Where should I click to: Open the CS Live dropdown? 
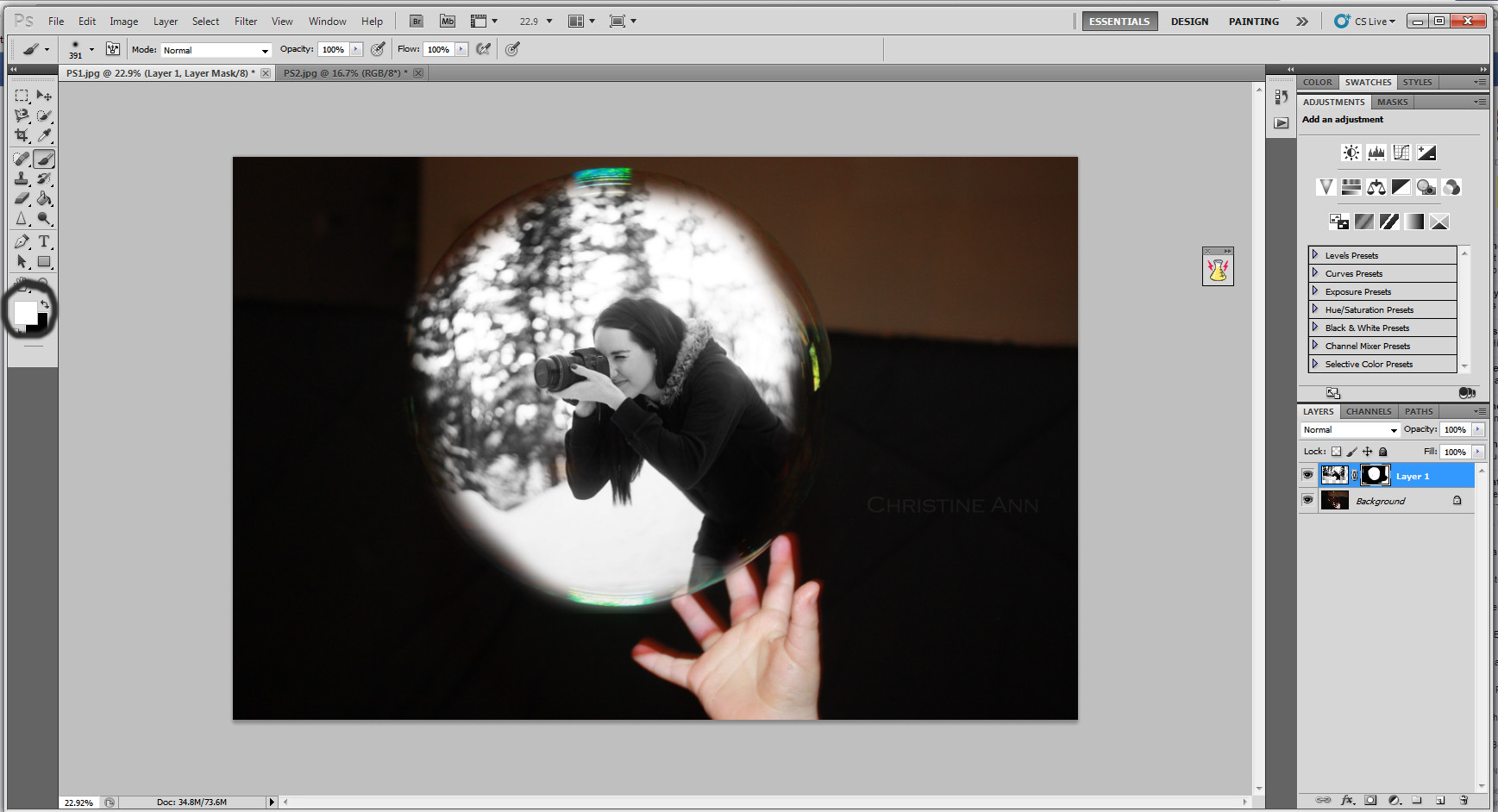[1366, 22]
